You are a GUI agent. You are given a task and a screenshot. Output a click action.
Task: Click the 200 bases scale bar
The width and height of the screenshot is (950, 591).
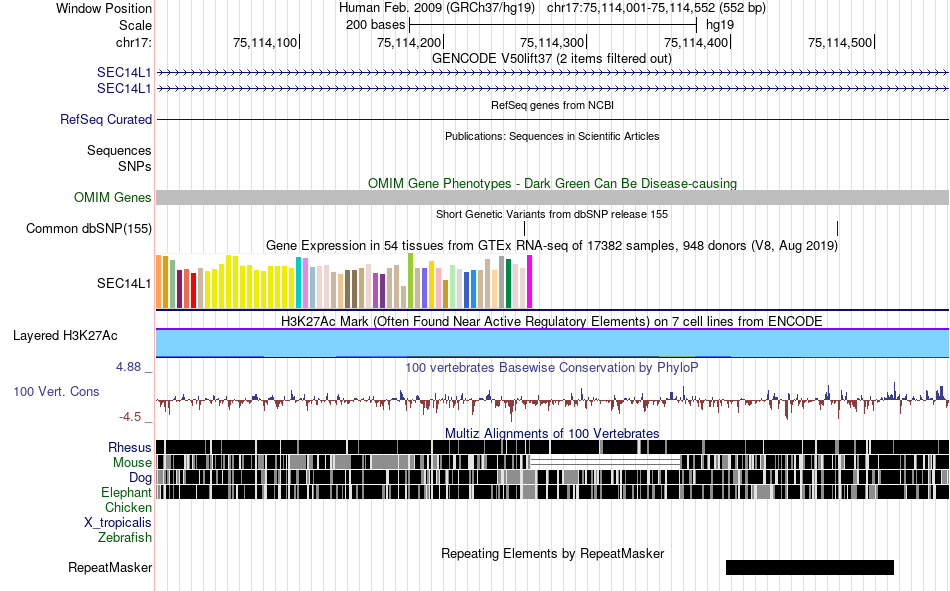click(x=553, y=25)
